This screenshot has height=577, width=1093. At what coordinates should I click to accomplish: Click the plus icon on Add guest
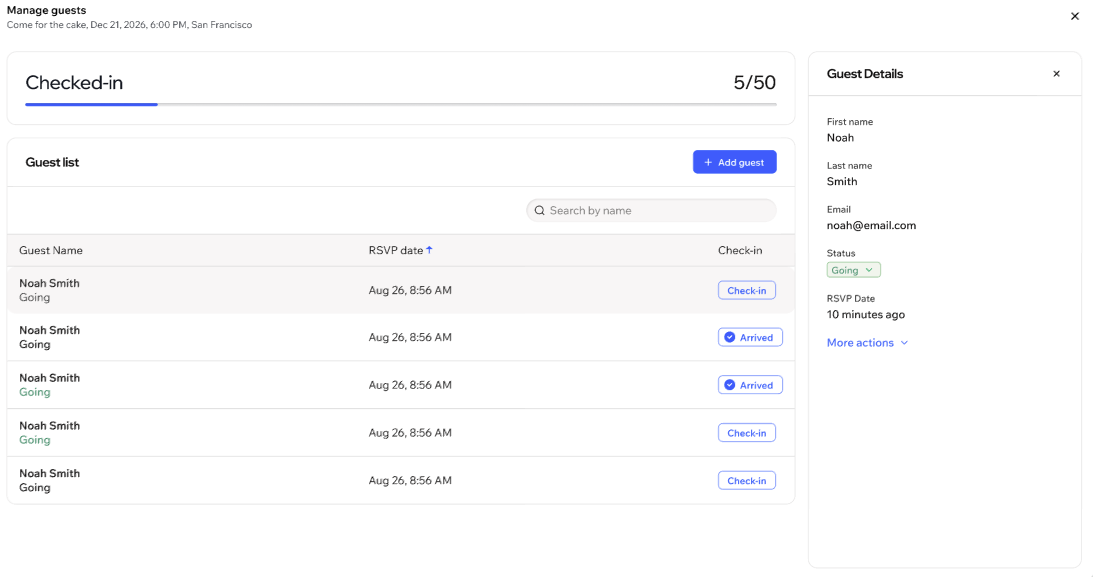point(708,163)
